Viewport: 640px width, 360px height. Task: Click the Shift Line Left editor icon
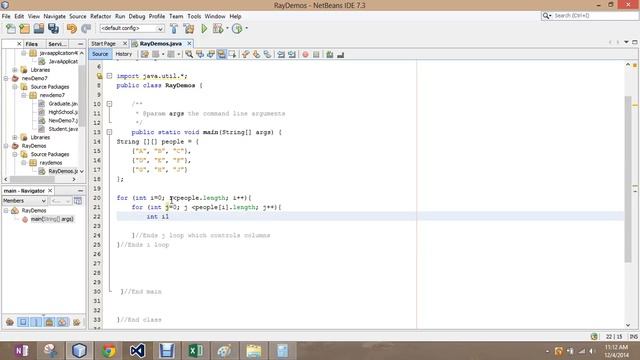point(281,54)
